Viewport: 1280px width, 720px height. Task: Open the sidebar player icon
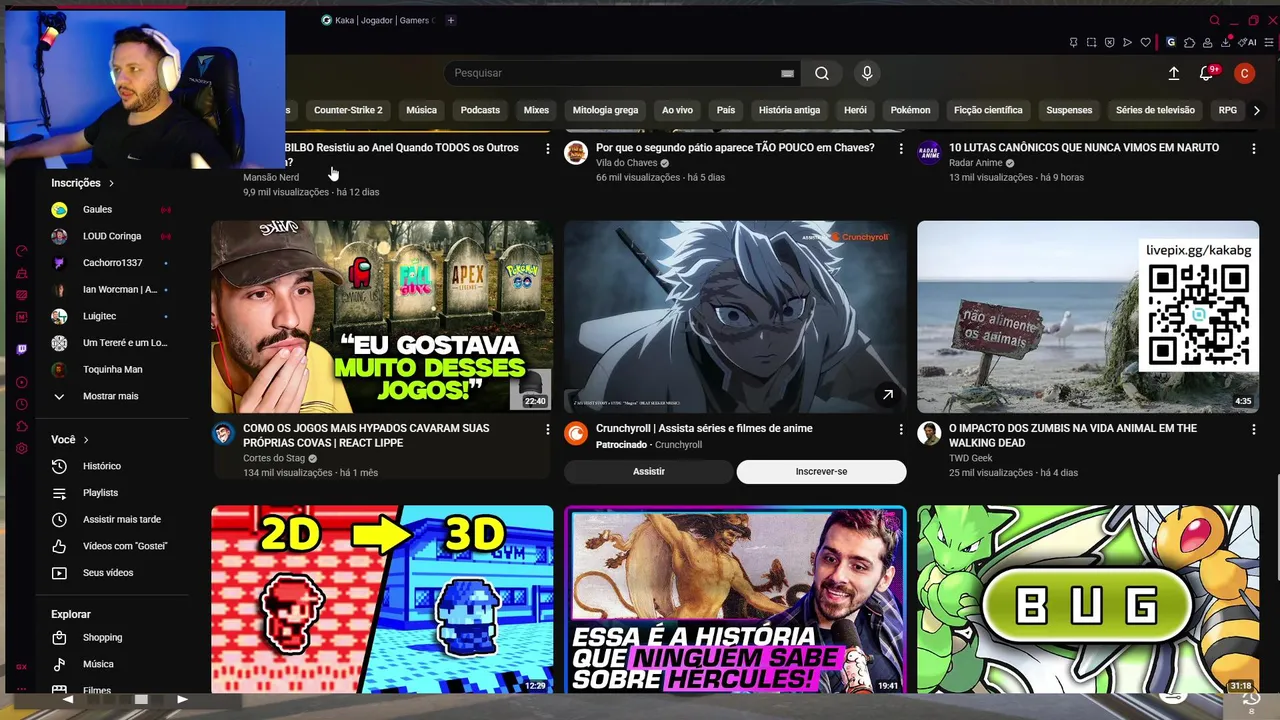point(22,382)
